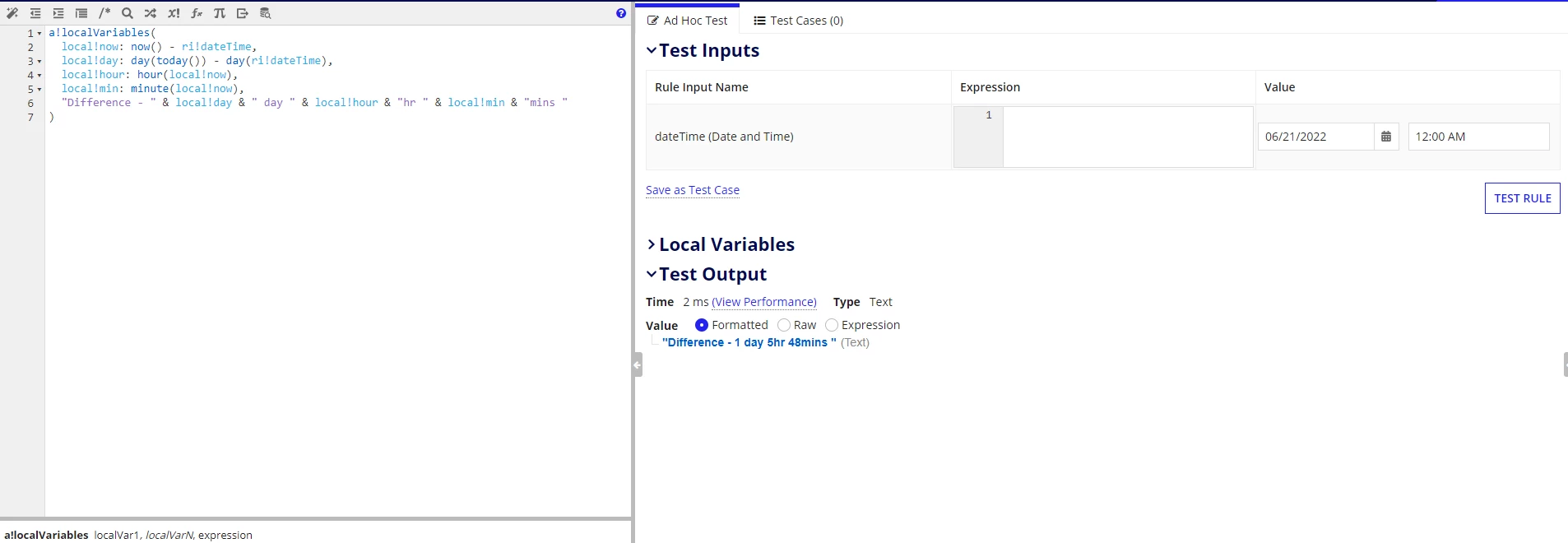Click the "Expression" column header
Image resolution: width=1568 pixels, height=543 pixels.
pyautogui.click(x=990, y=87)
